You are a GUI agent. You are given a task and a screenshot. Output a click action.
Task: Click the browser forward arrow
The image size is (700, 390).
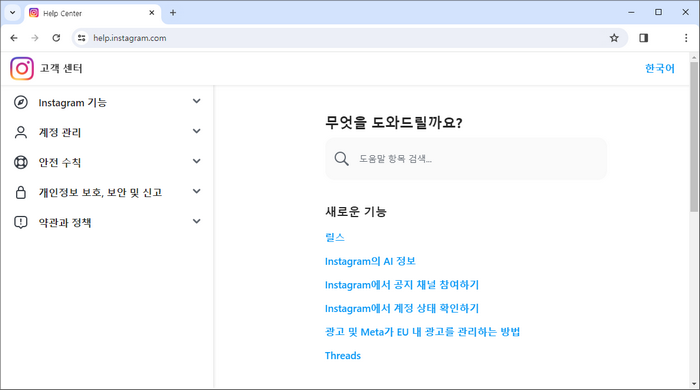[x=35, y=38]
